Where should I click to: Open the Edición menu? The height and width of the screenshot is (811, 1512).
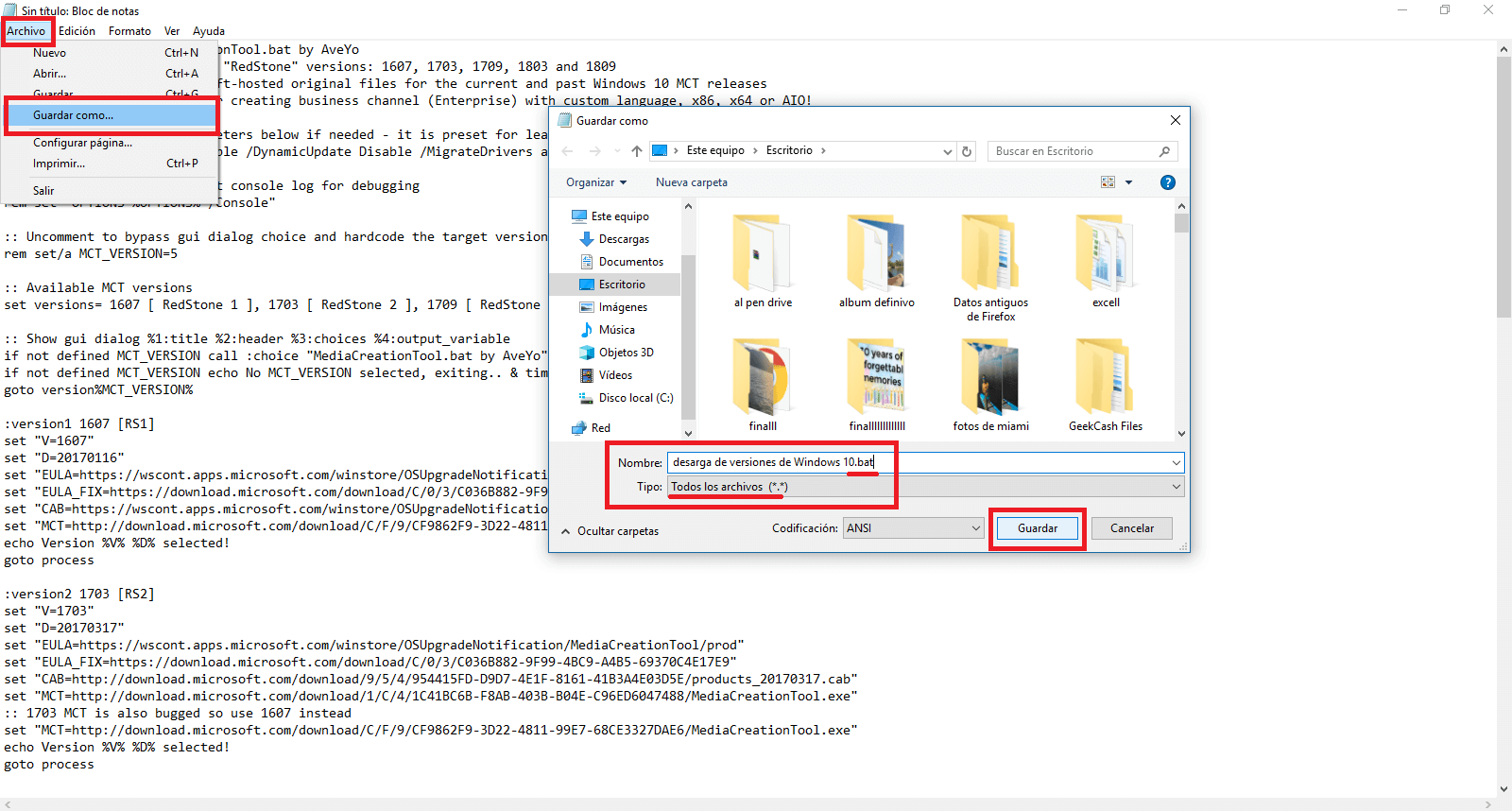click(77, 31)
